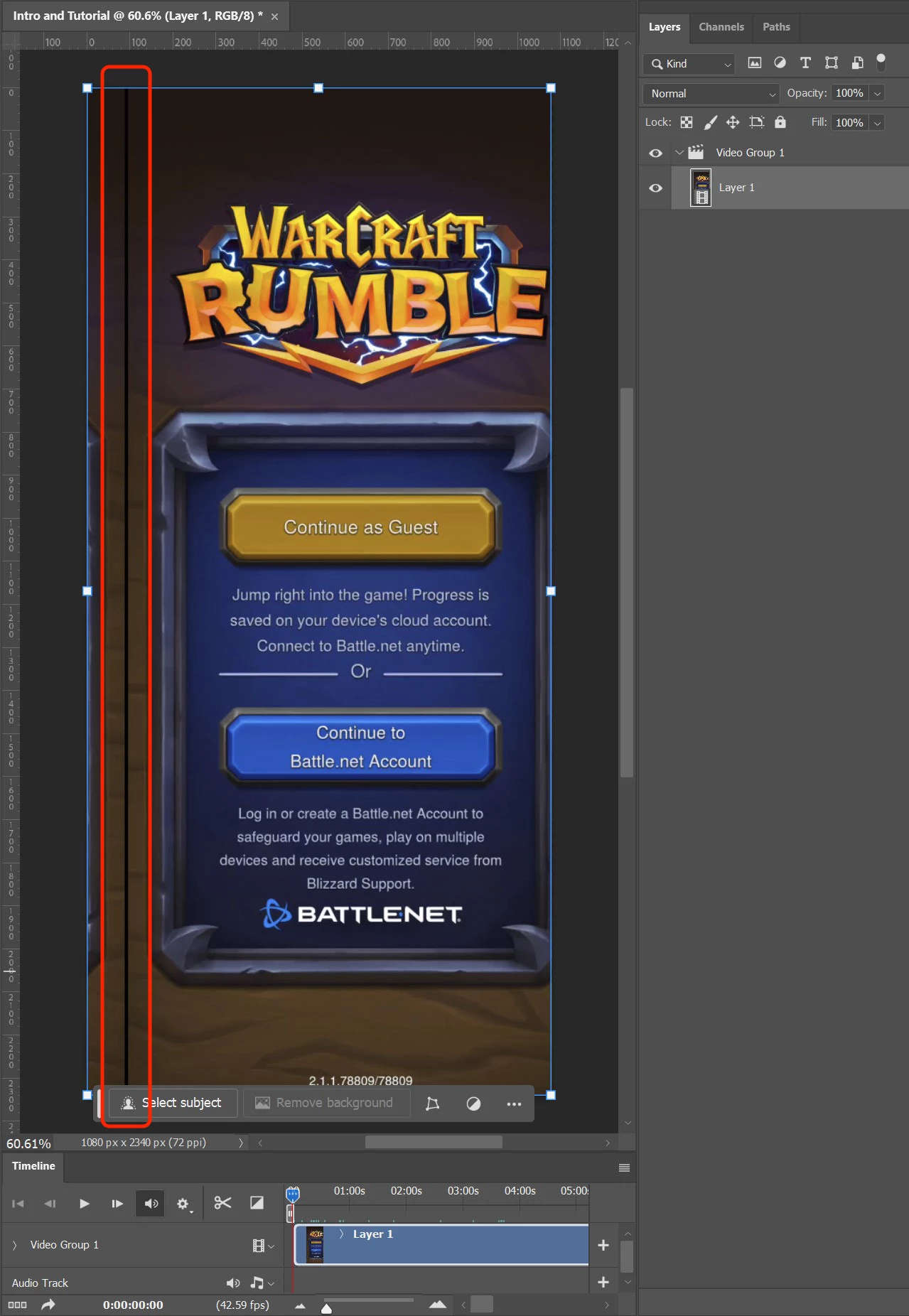This screenshot has width=909, height=1316.
Task: Adjust the timeline zoom slider handle
Action: 326,1308
